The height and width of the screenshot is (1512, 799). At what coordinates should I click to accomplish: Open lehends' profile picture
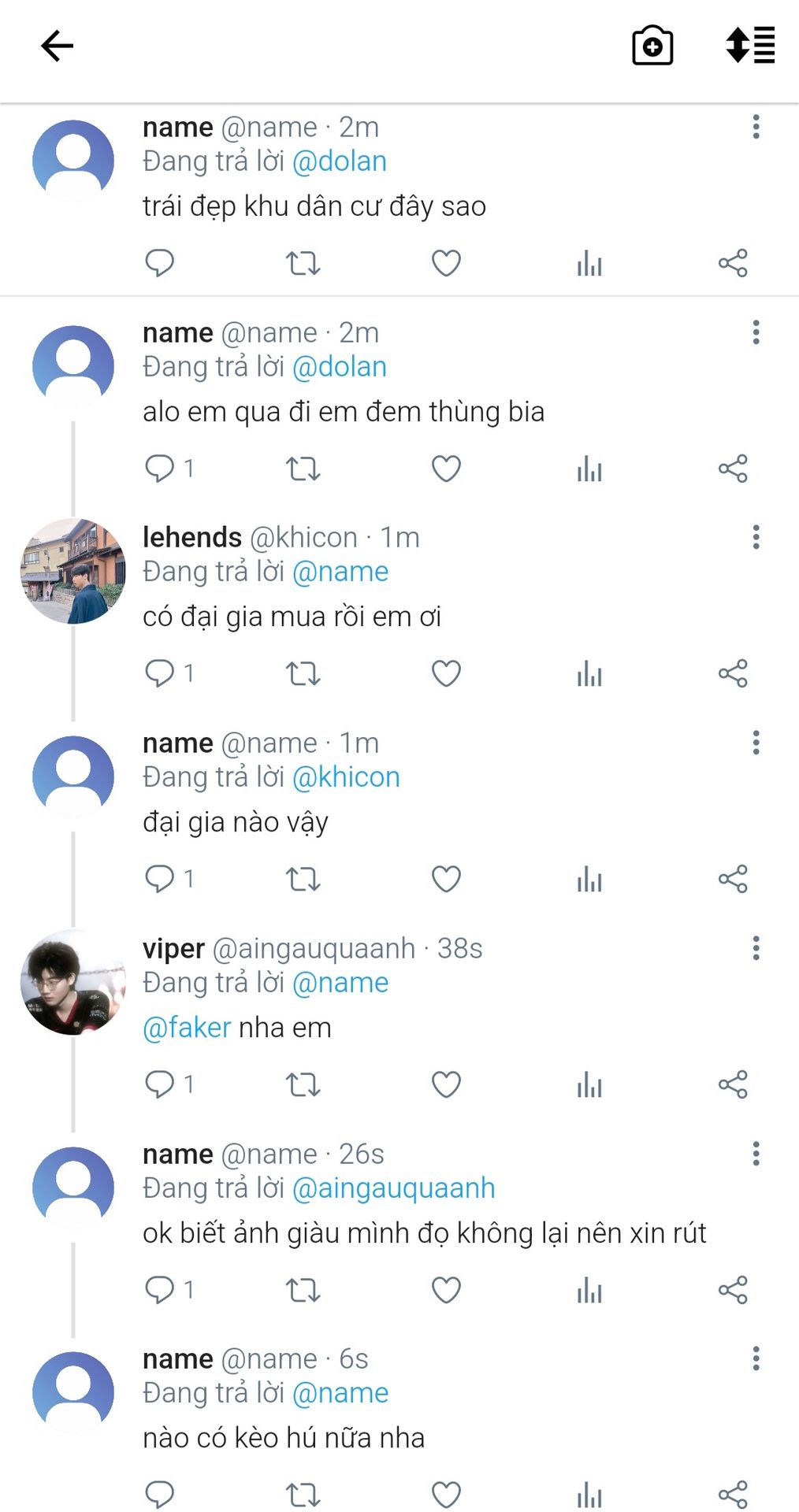click(72, 571)
